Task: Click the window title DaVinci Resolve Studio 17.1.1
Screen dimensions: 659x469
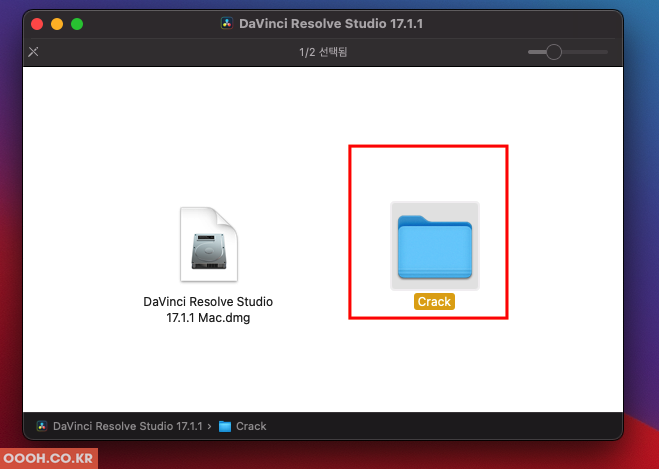Action: point(331,24)
